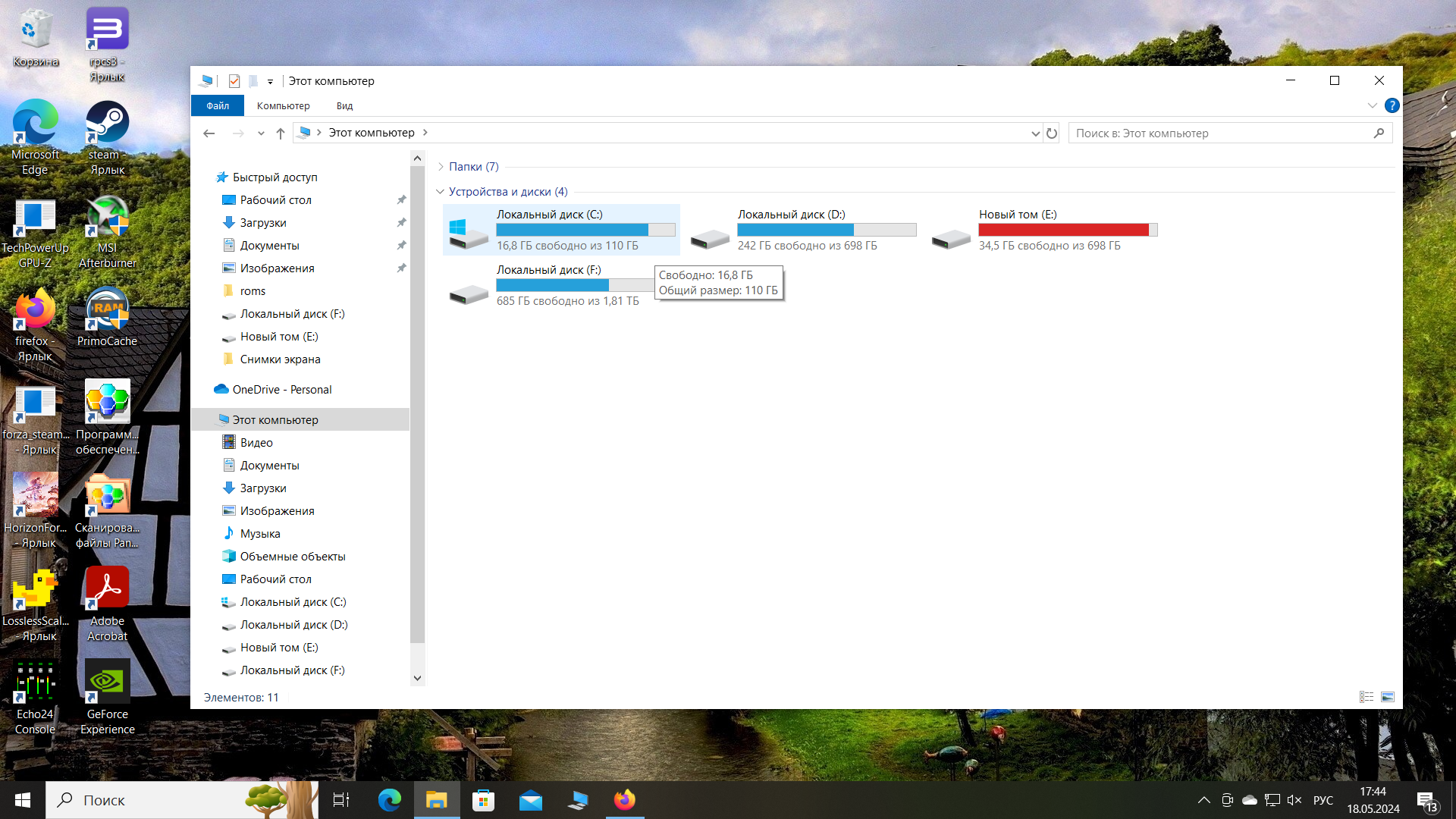Toggle the pin next to Рабочий стол
The width and height of the screenshot is (1456, 819).
click(401, 200)
